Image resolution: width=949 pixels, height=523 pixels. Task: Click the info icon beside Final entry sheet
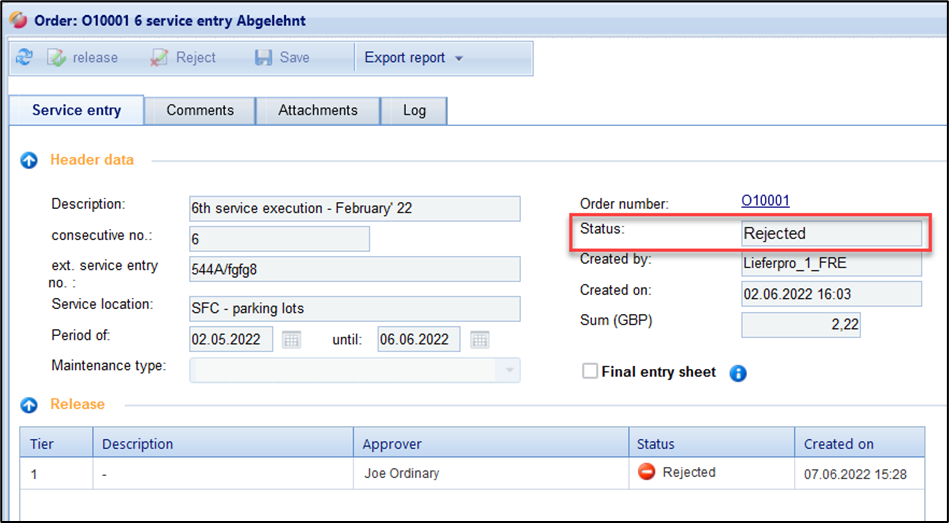pyautogui.click(x=738, y=373)
